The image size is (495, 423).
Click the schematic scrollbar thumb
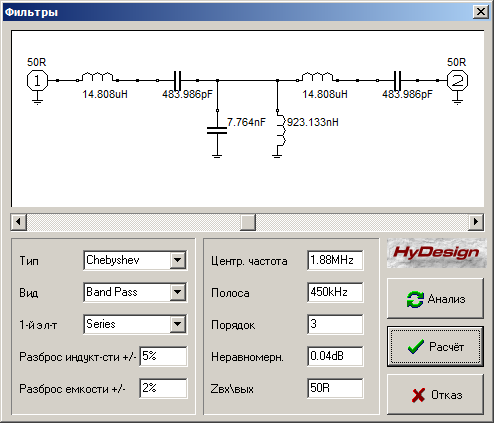[x=248, y=221]
